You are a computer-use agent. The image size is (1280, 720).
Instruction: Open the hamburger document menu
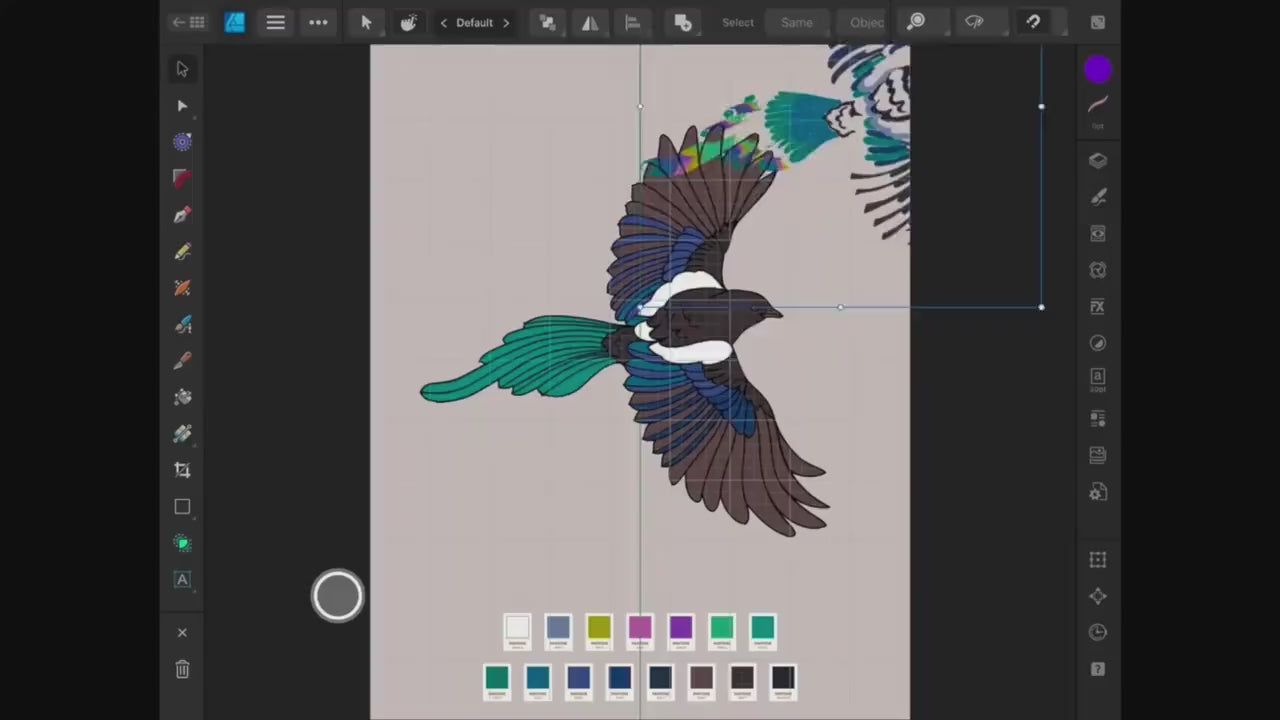275,22
